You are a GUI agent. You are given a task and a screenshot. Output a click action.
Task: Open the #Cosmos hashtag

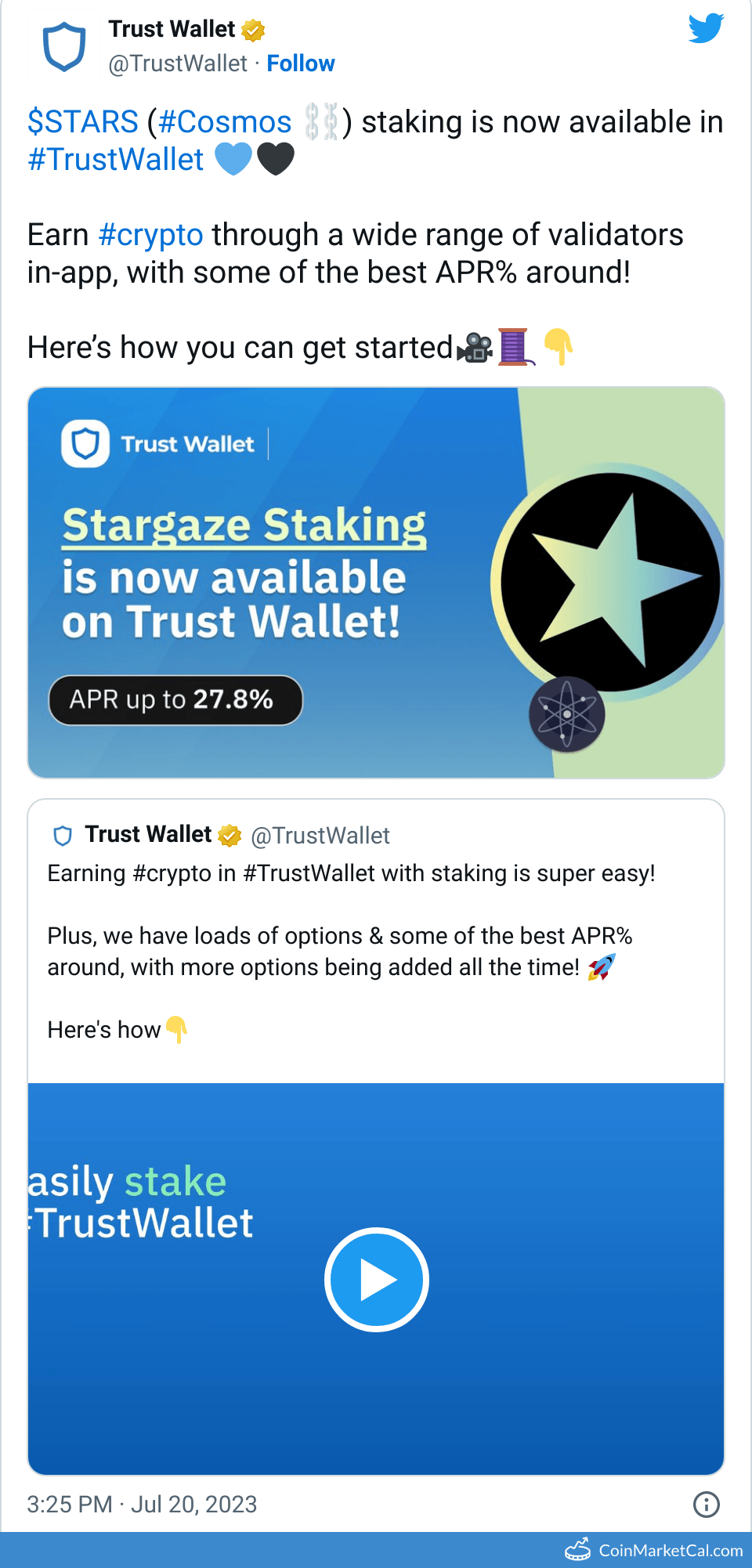click(x=225, y=122)
